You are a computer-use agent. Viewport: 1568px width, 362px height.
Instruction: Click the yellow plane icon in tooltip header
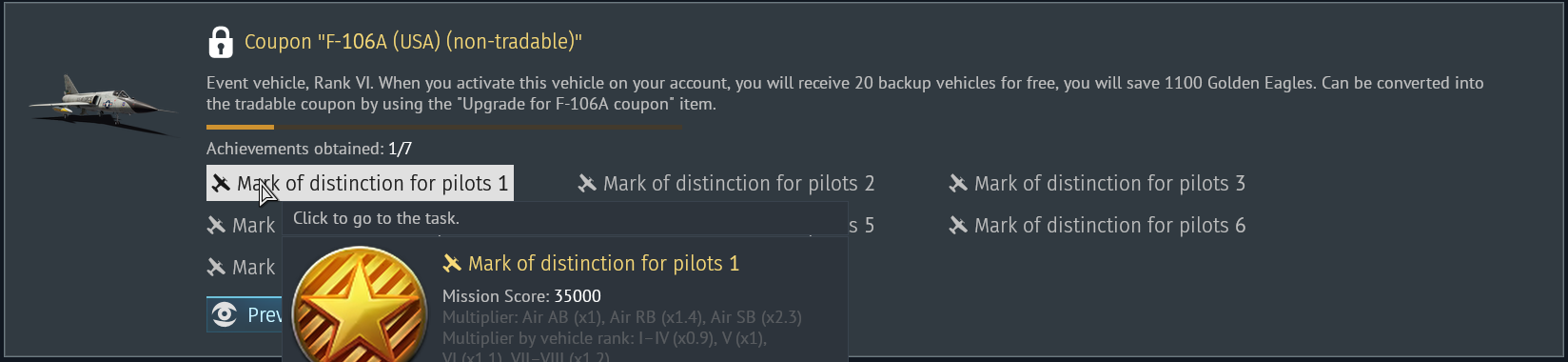(452, 263)
